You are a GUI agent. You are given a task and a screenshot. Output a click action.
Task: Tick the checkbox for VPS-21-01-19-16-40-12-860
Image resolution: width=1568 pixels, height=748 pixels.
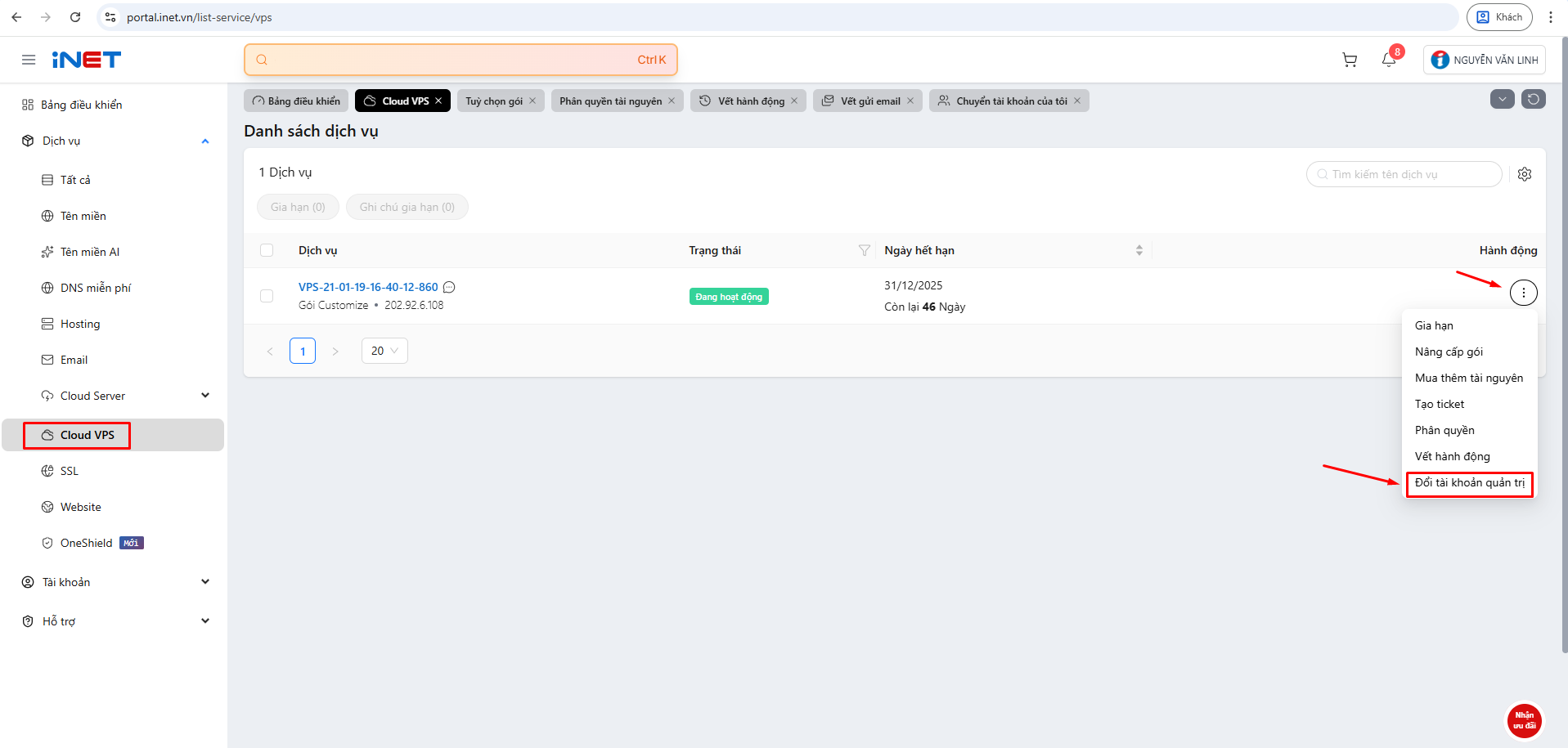pos(267,296)
